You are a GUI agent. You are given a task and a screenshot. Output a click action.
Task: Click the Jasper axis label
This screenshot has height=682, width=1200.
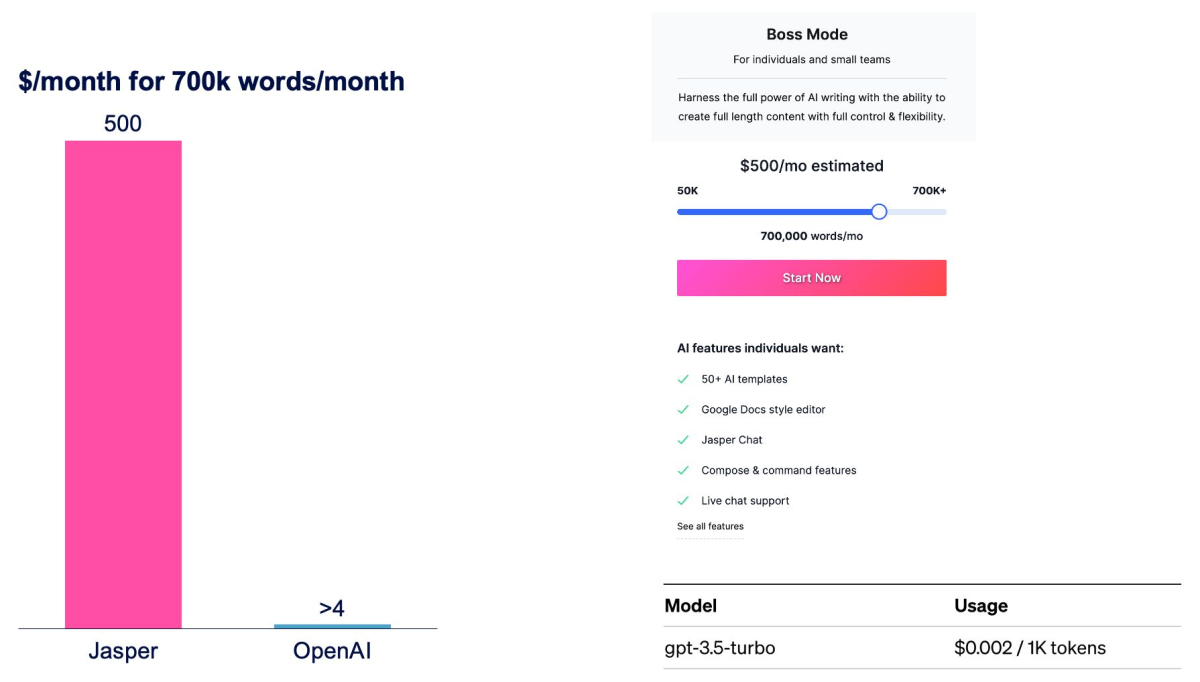pos(123,652)
